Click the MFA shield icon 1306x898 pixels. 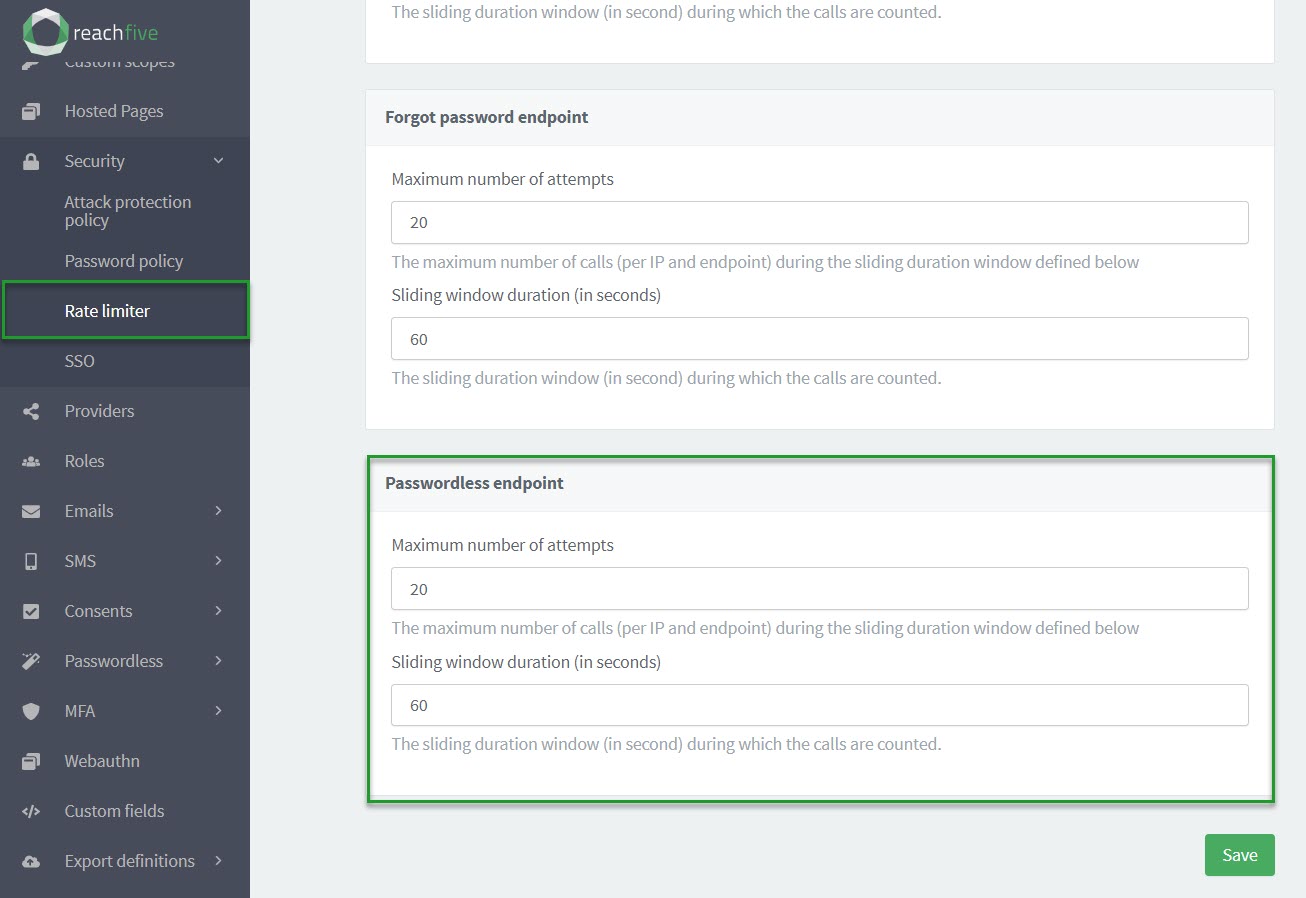[31, 711]
